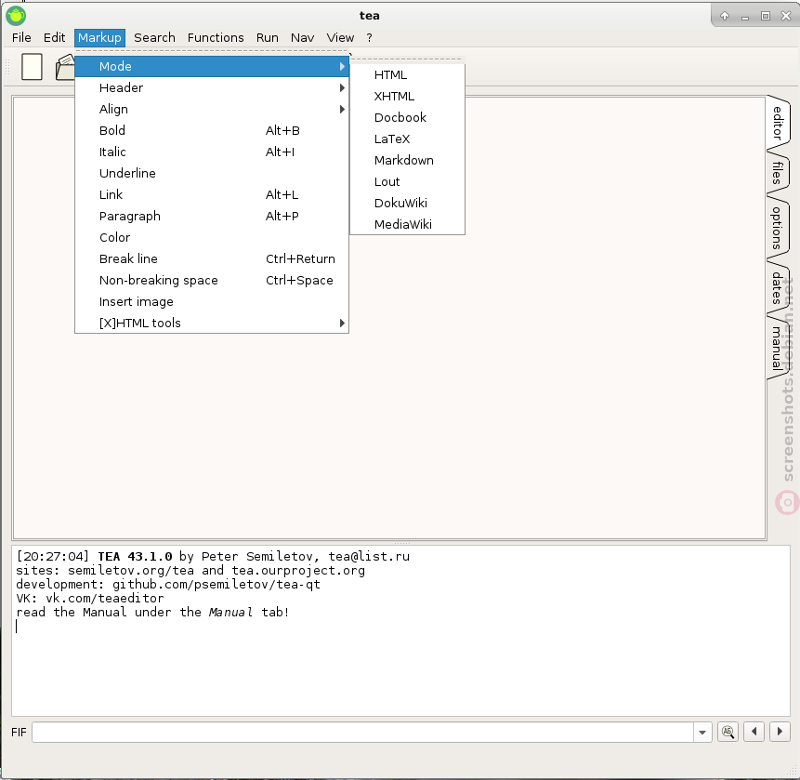
Task: Expand the [X]HTML tools submenu
Action: pos(212,323)
